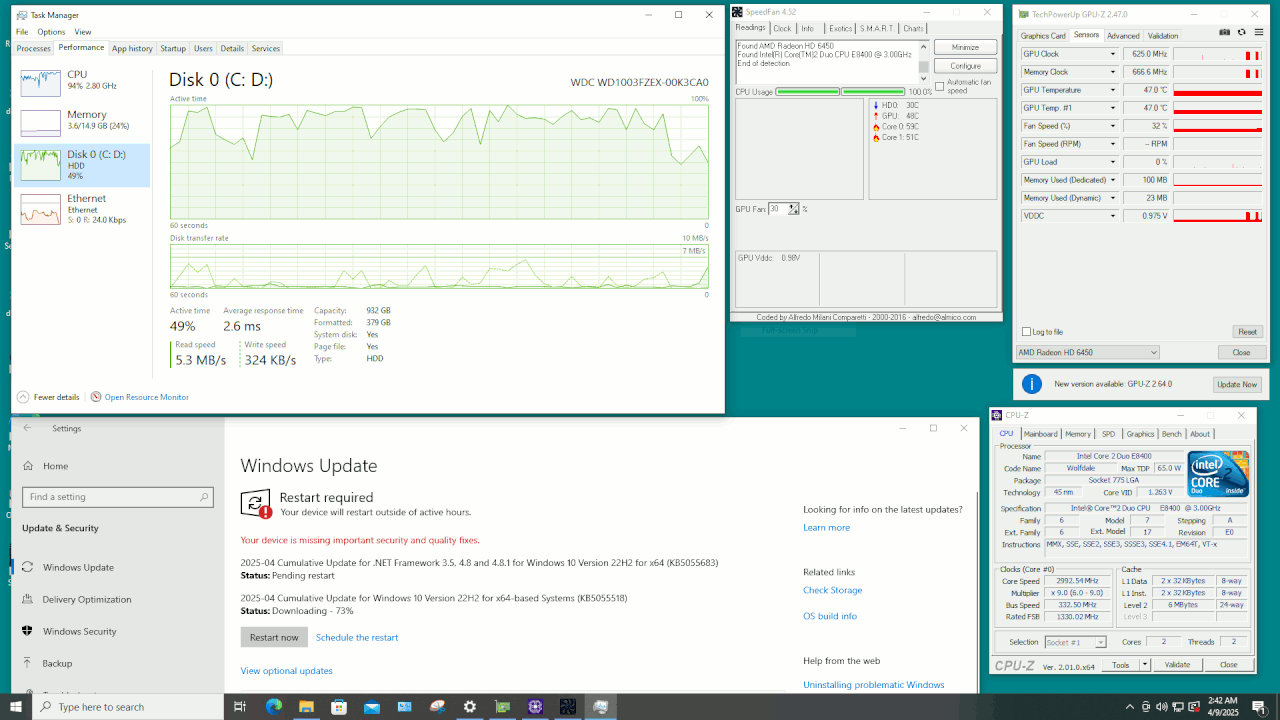Click the Reset button in GPU-Z
The image size is (1280, 720).
tap(1247, 332)
